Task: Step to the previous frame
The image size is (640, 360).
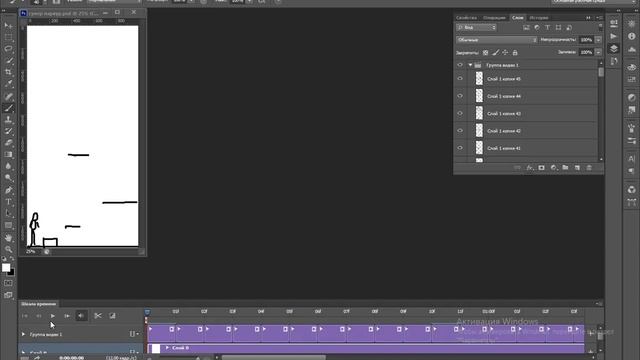Action: 39,316
